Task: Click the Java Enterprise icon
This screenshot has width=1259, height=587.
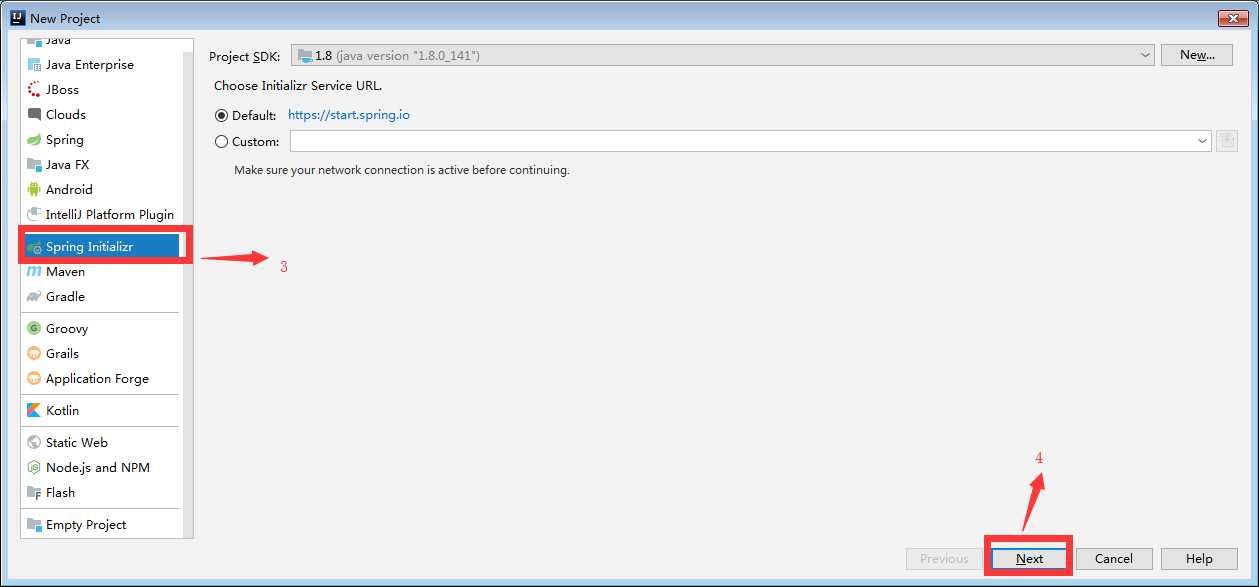Action: 34,65
